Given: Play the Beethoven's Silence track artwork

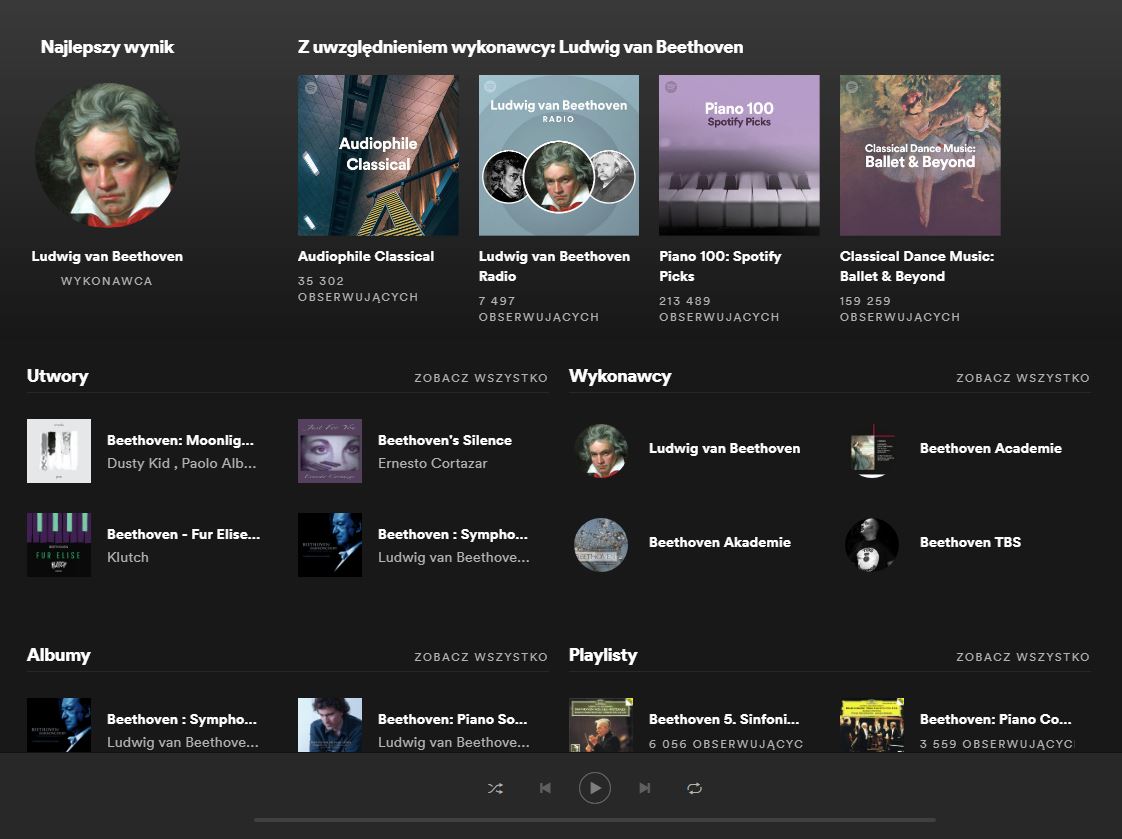Looking at the screenshot, I should pos(330,451).
